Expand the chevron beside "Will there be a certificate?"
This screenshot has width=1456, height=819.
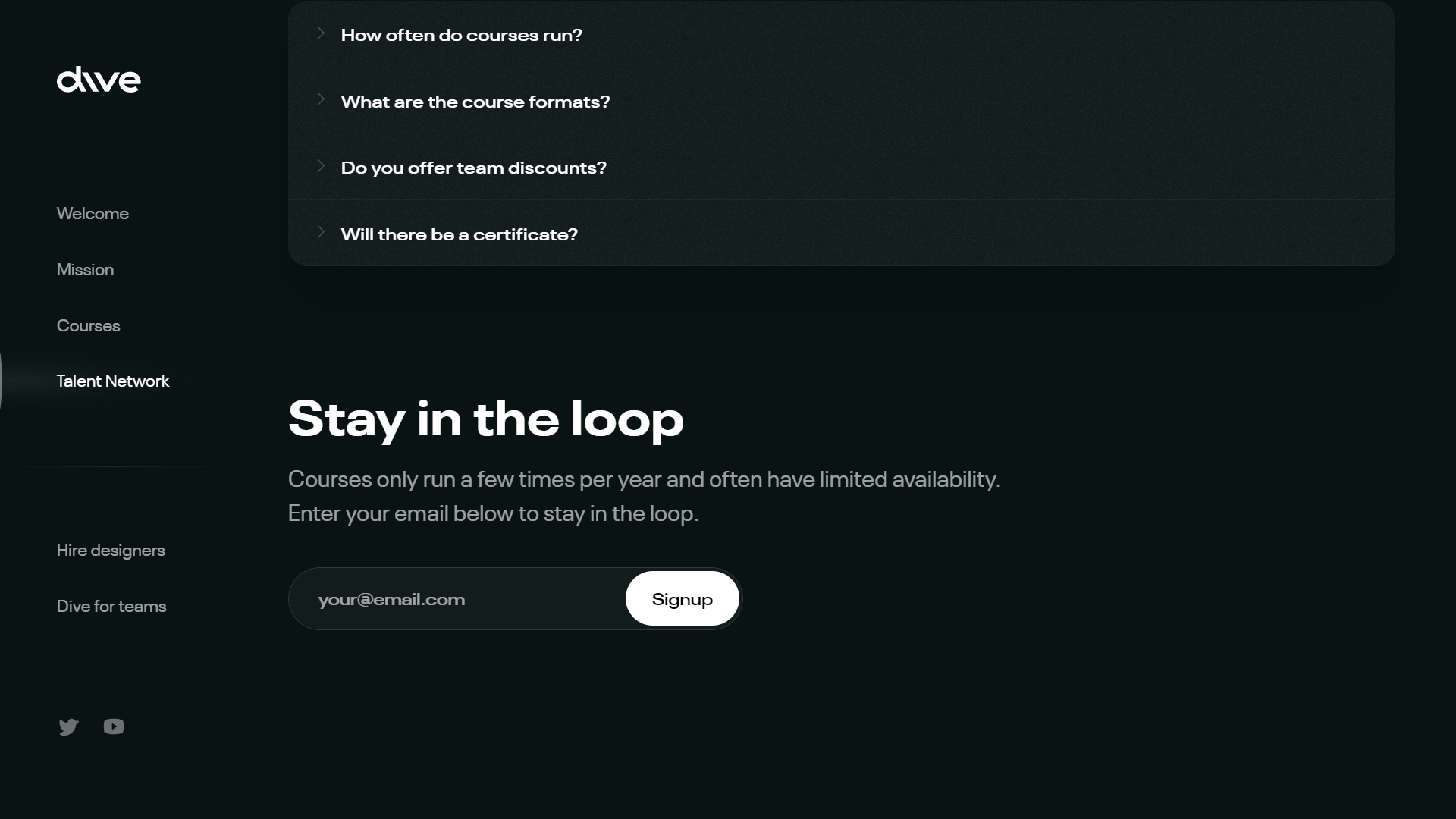pyautogui.click(x=321, y=232)
